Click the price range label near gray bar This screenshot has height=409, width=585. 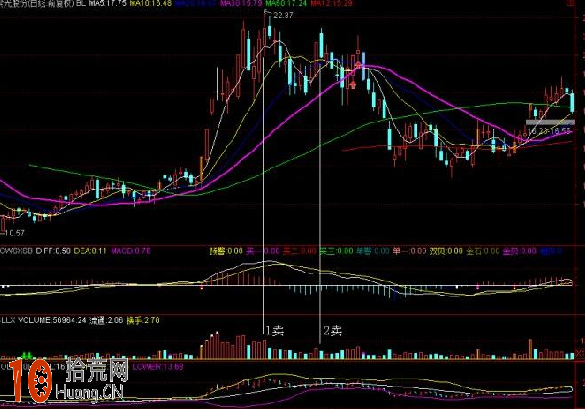click(549, 131)
